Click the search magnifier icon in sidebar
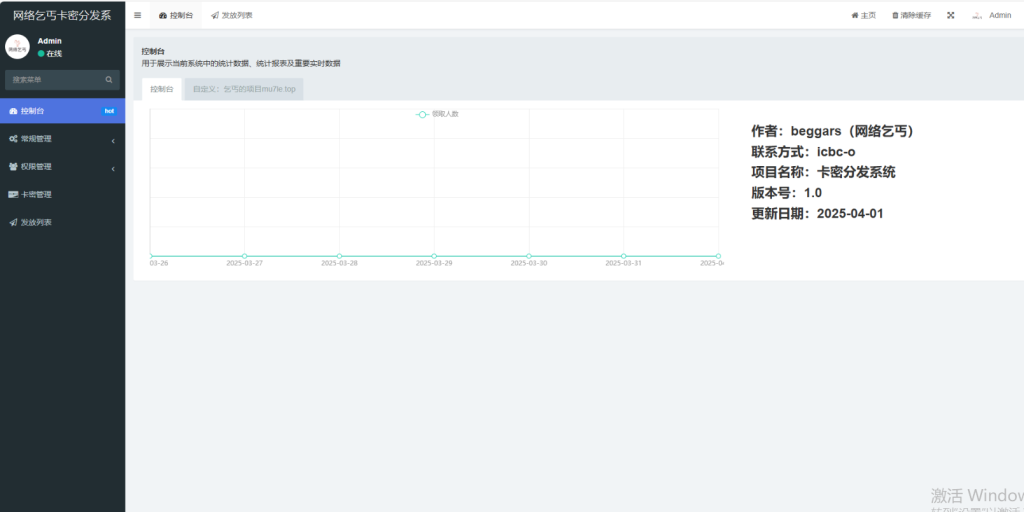The width and height of the screenshot is (1024, 512). [x=109, y=79]
